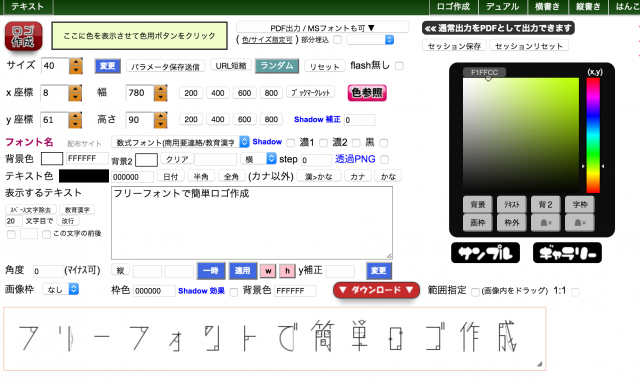Open the 横 gradient direction dropdown

(258, 159)
